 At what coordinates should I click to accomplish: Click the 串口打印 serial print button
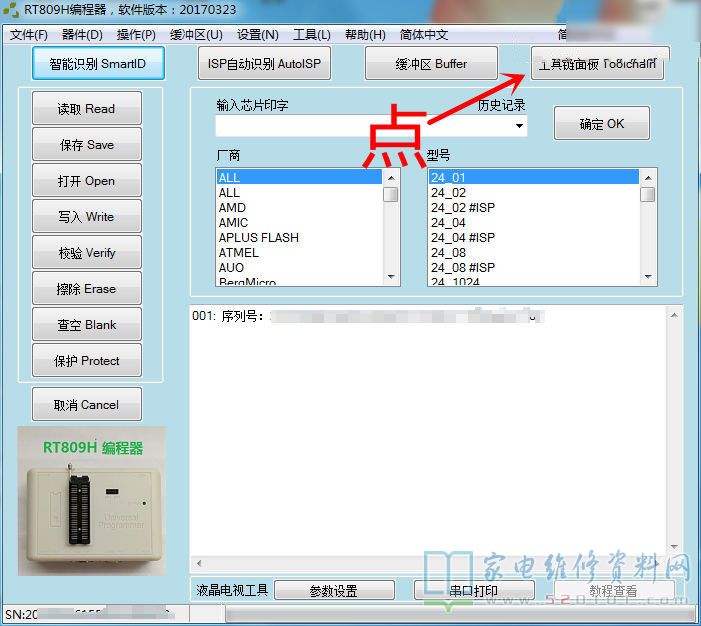(473, 591)
